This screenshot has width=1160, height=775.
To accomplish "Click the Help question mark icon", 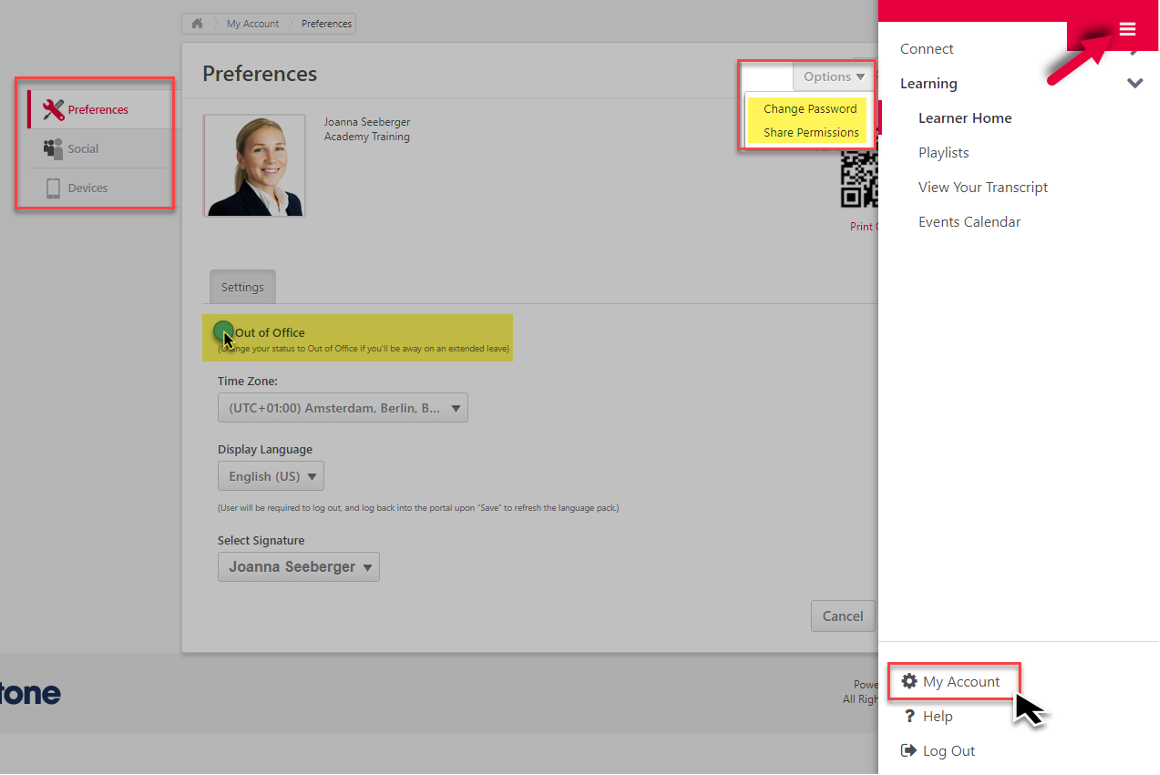I will pyautogui.click(x=909, y=716).
